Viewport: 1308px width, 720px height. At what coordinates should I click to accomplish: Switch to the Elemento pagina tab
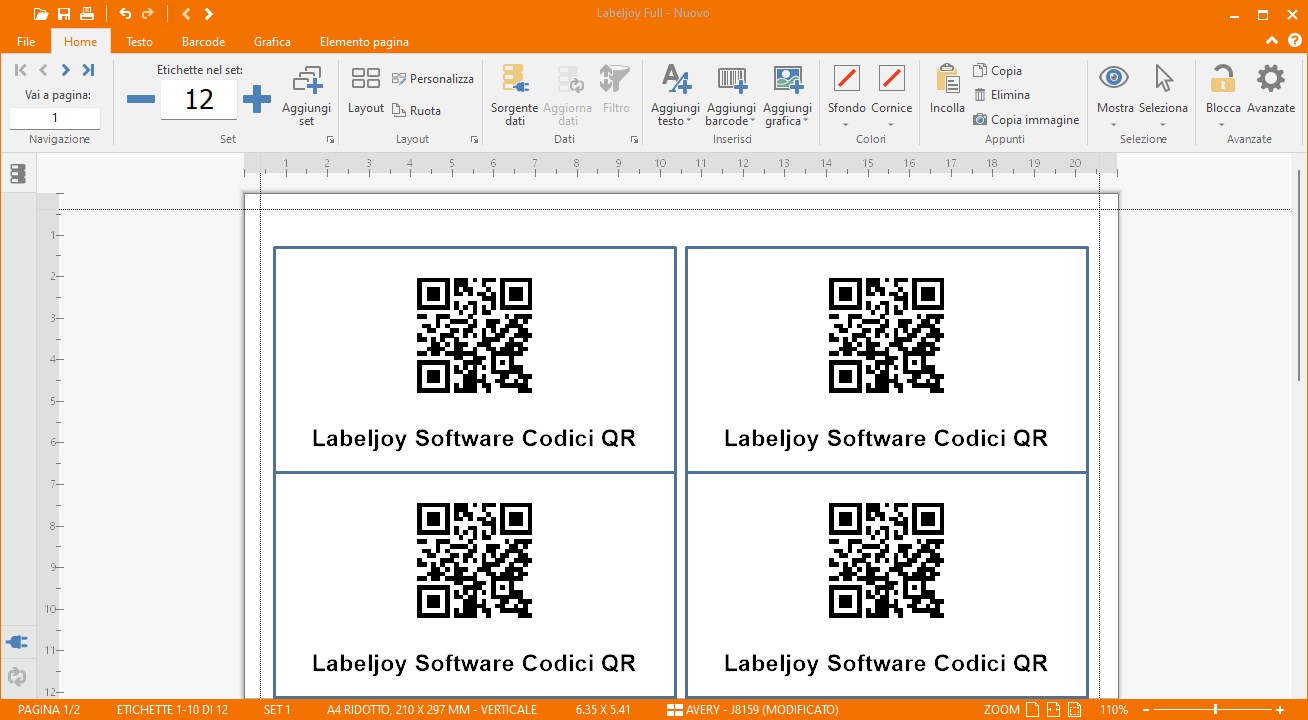coord(364,42)
